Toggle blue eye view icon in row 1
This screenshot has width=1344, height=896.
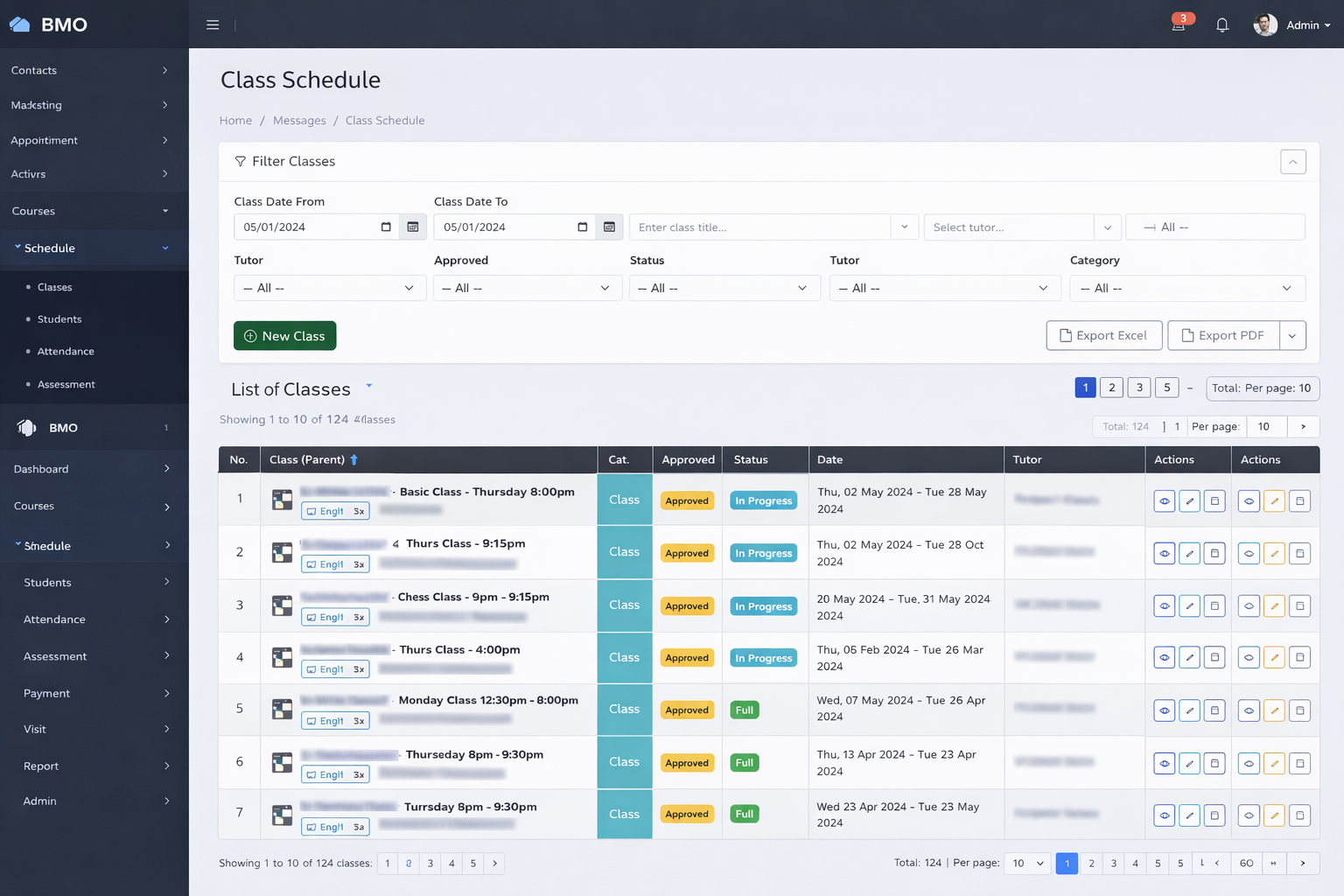1164,501
